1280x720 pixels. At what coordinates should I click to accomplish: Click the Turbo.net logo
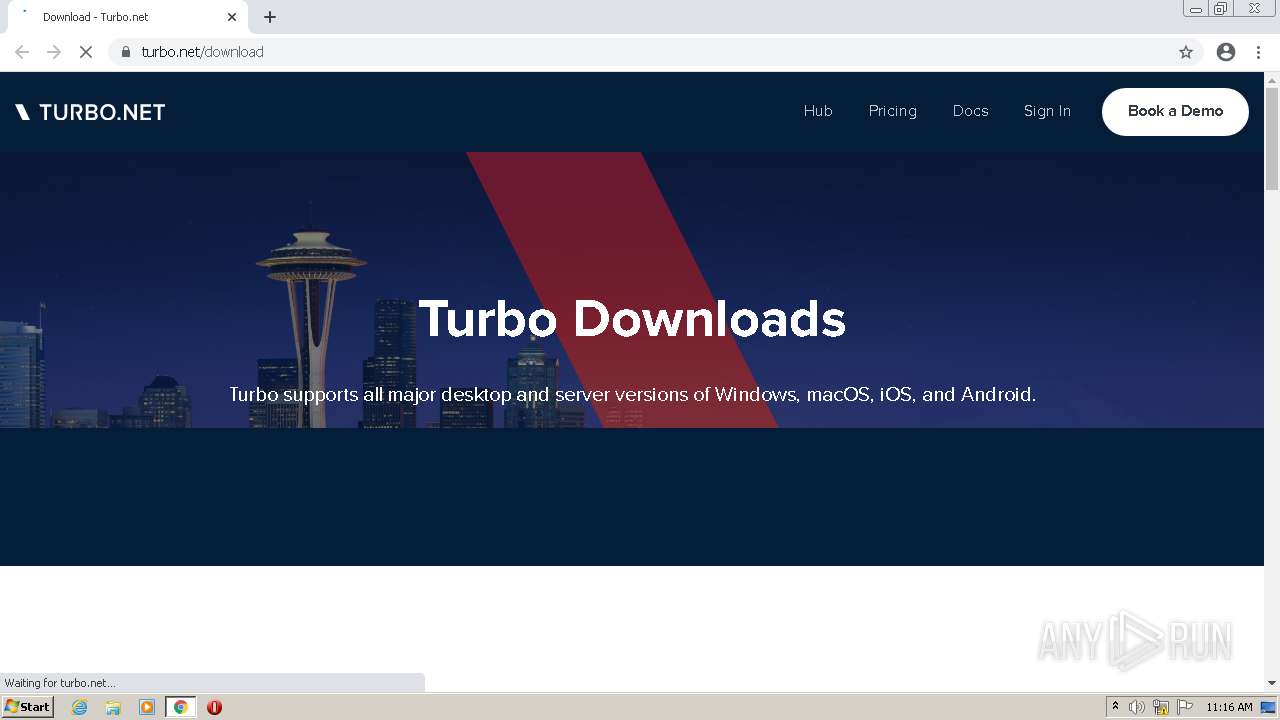click(90, 112)
